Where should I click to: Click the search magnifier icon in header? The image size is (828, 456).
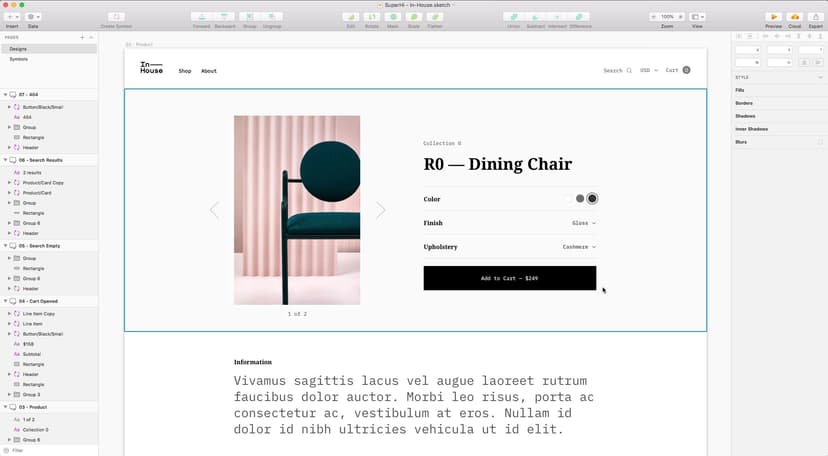click(x=629, y=70)
